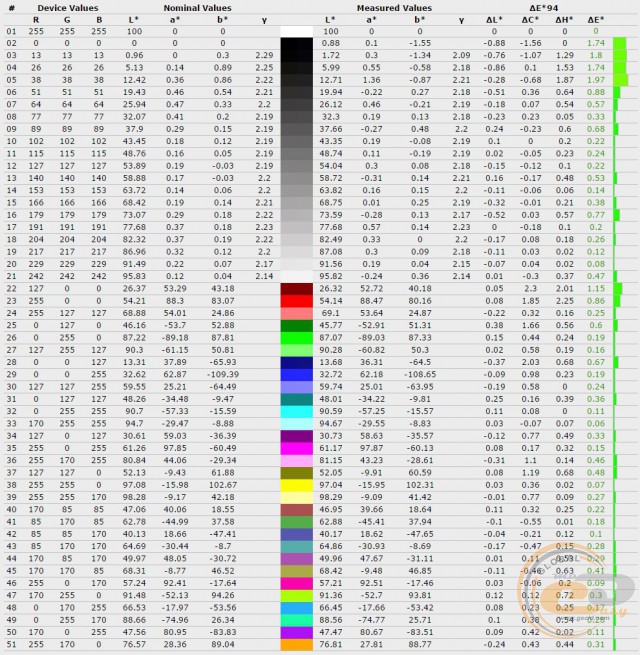Click the "Device Values" group header

coord(68,8)
